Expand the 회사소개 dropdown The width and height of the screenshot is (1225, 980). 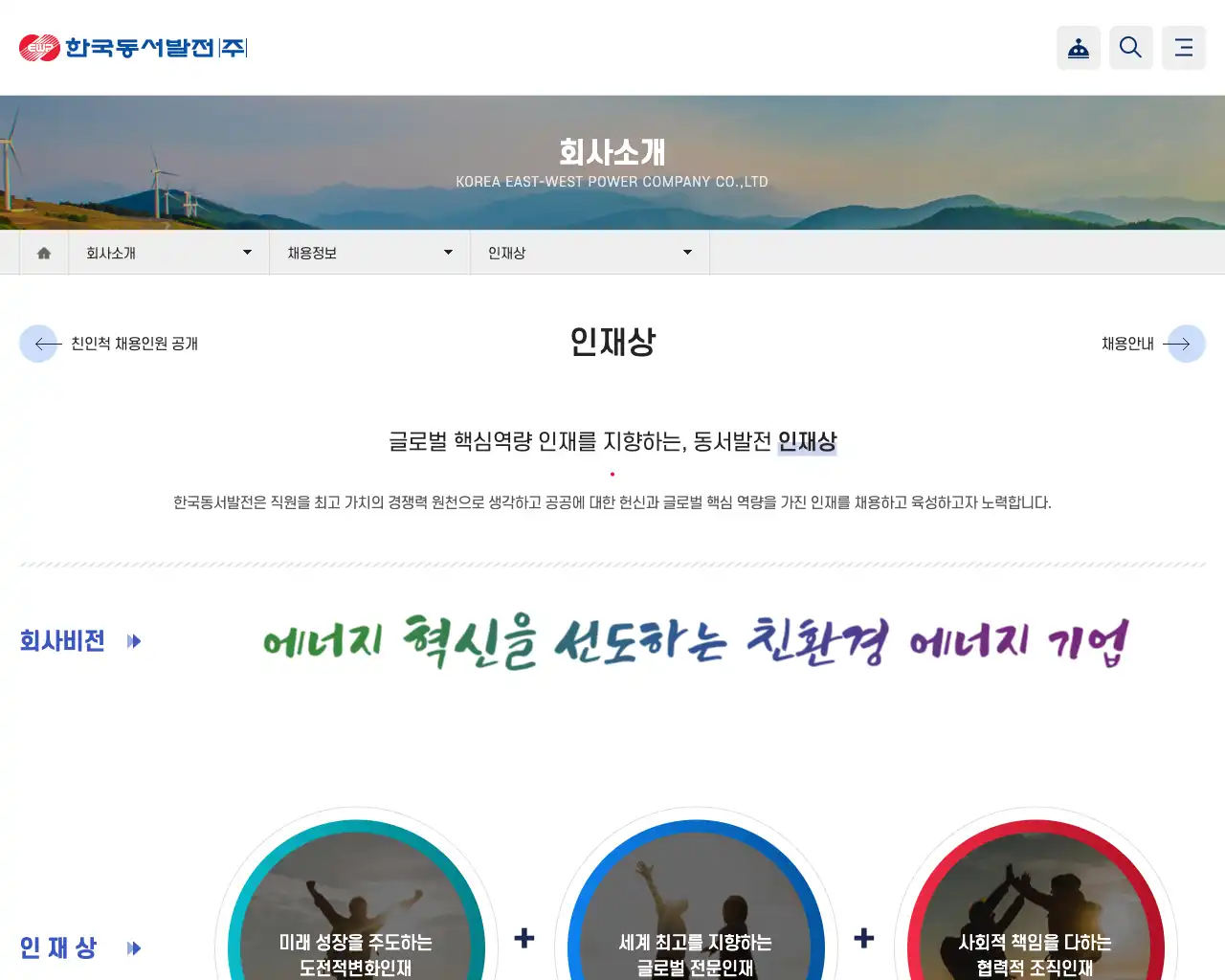click(247, 252)
